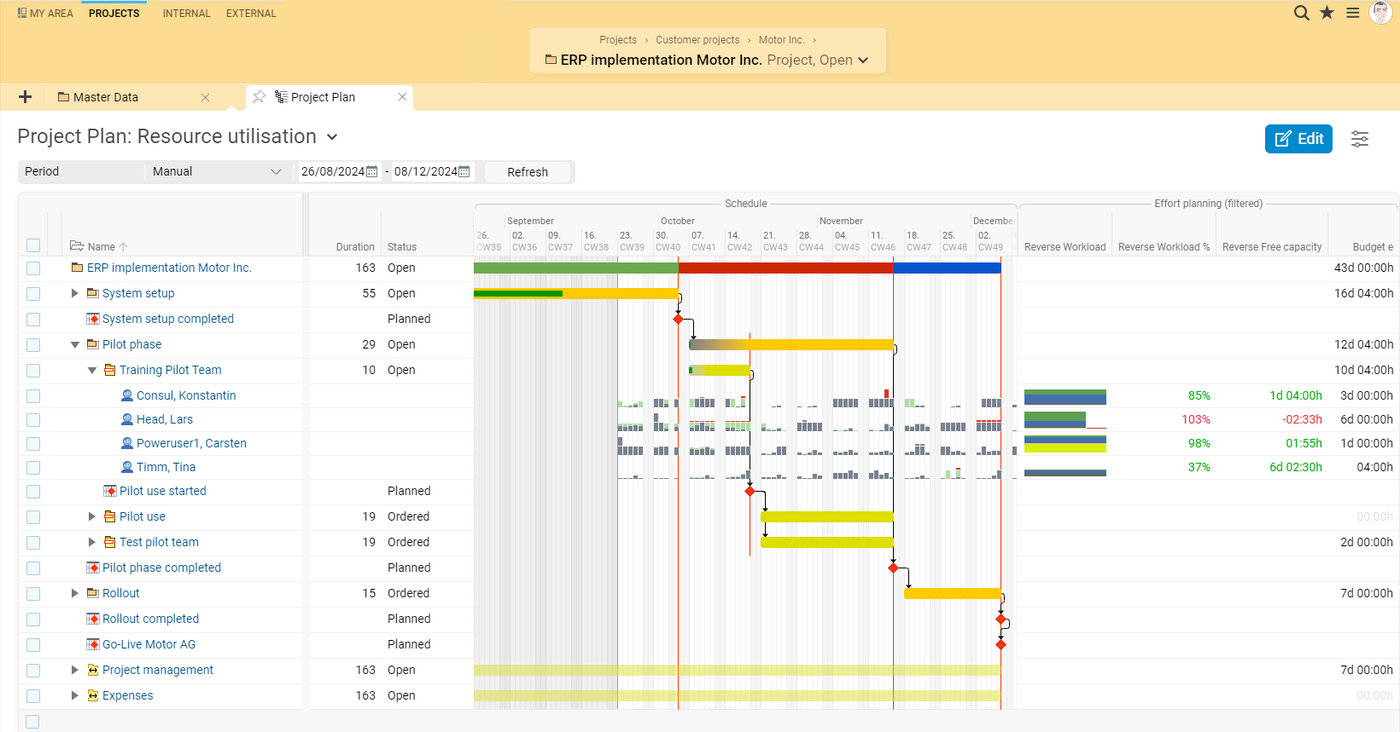Check the Expenses row checkbox
The width and height of the screenshot is (1400, 732).
(x=34, y=696)
